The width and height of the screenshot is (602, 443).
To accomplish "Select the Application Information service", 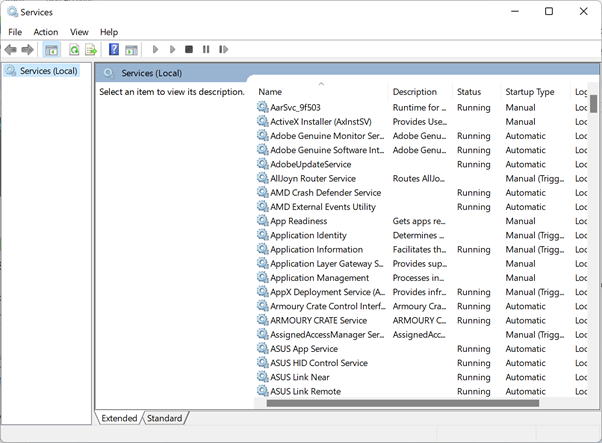I will (421, 250).
